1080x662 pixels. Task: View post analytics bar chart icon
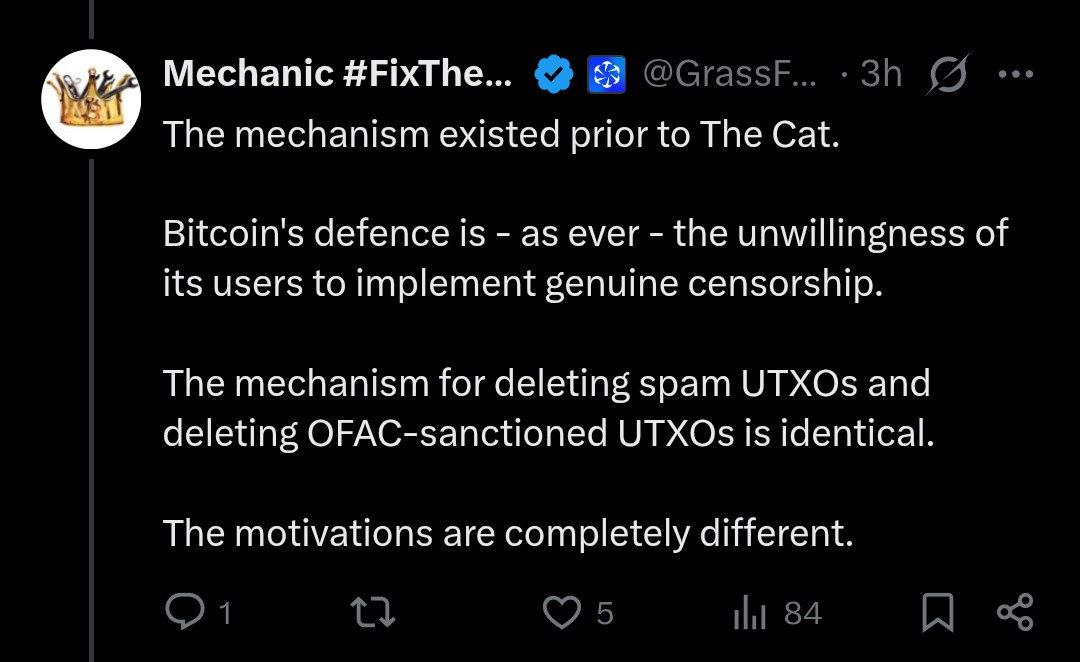(749, 612)
